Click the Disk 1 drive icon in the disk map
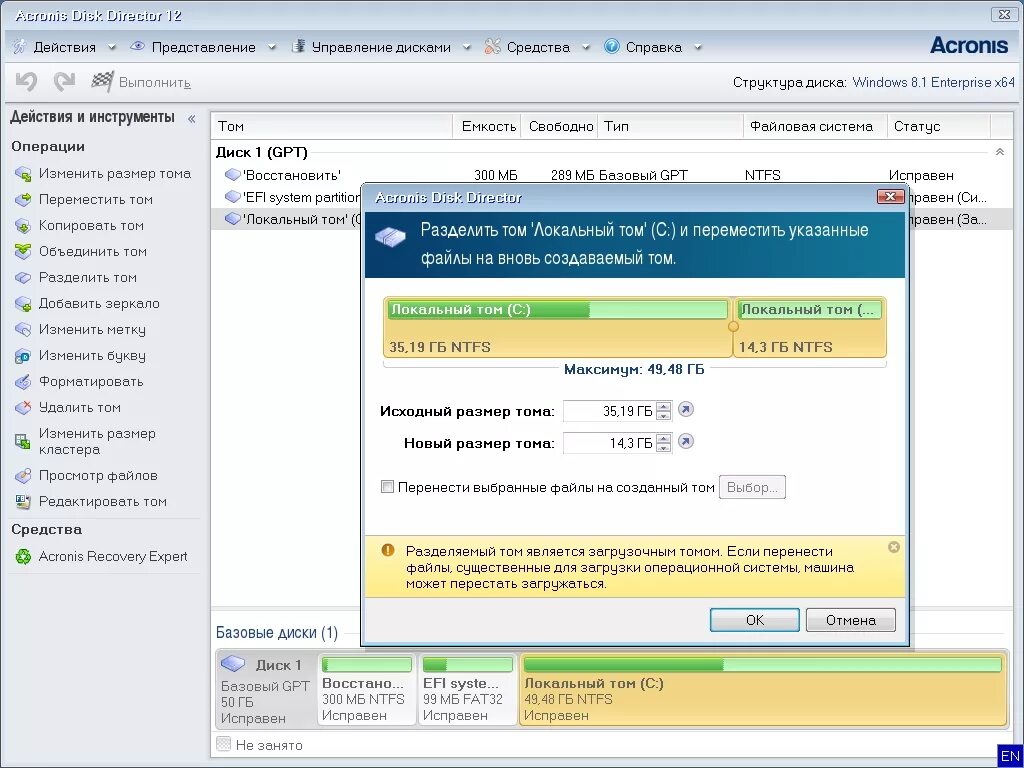Screen dimensions: 1024x768 click(233, 664)
